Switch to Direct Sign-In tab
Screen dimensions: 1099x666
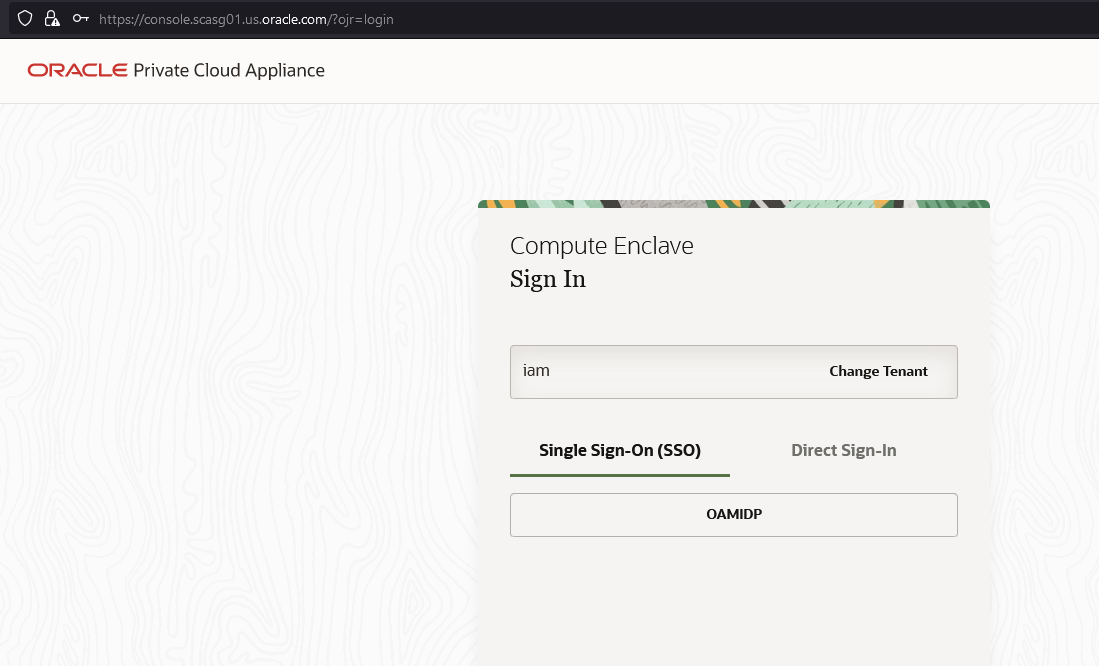pos(844,451)
